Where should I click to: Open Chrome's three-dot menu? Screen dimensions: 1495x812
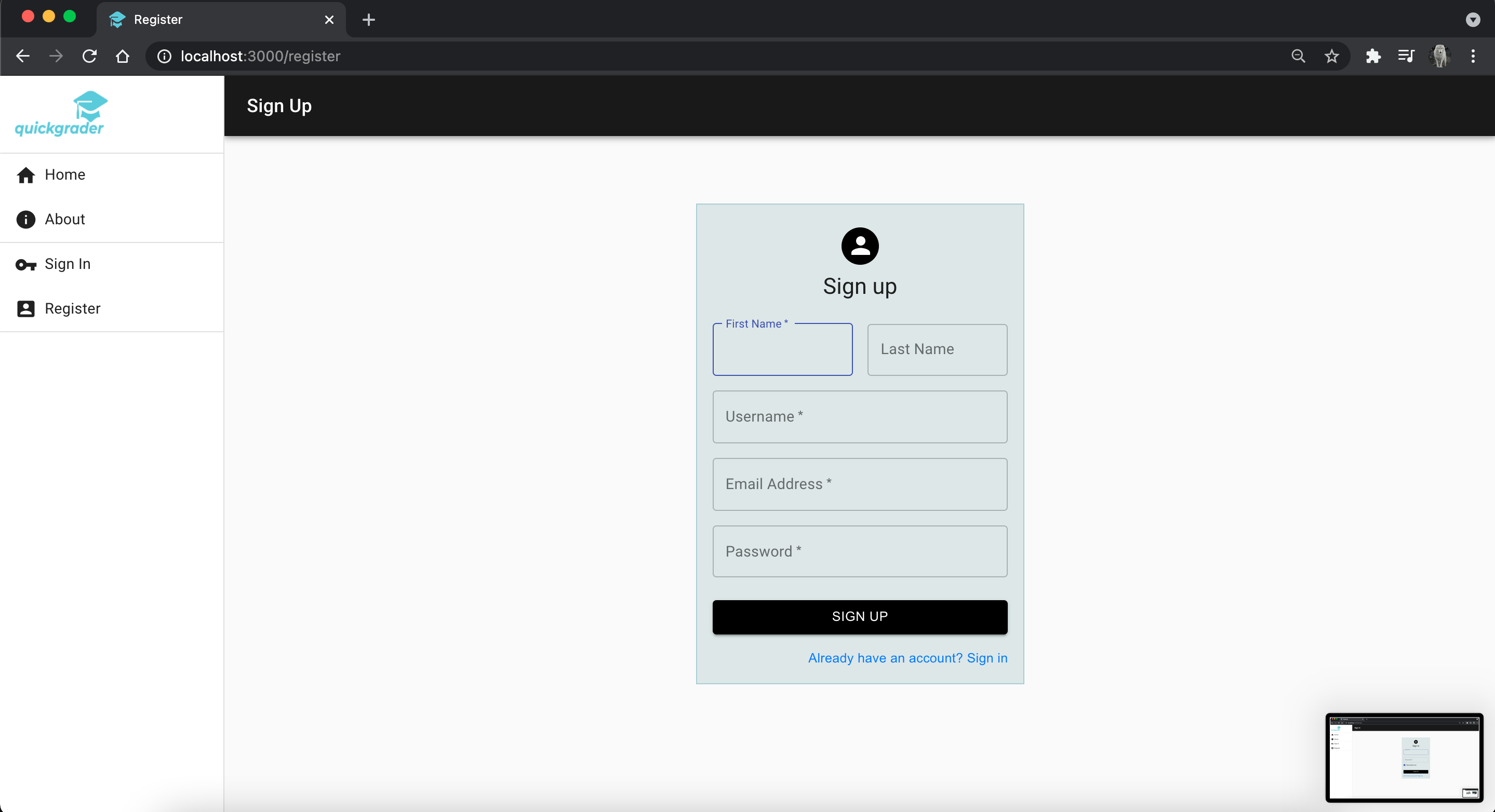point(1472,56)
